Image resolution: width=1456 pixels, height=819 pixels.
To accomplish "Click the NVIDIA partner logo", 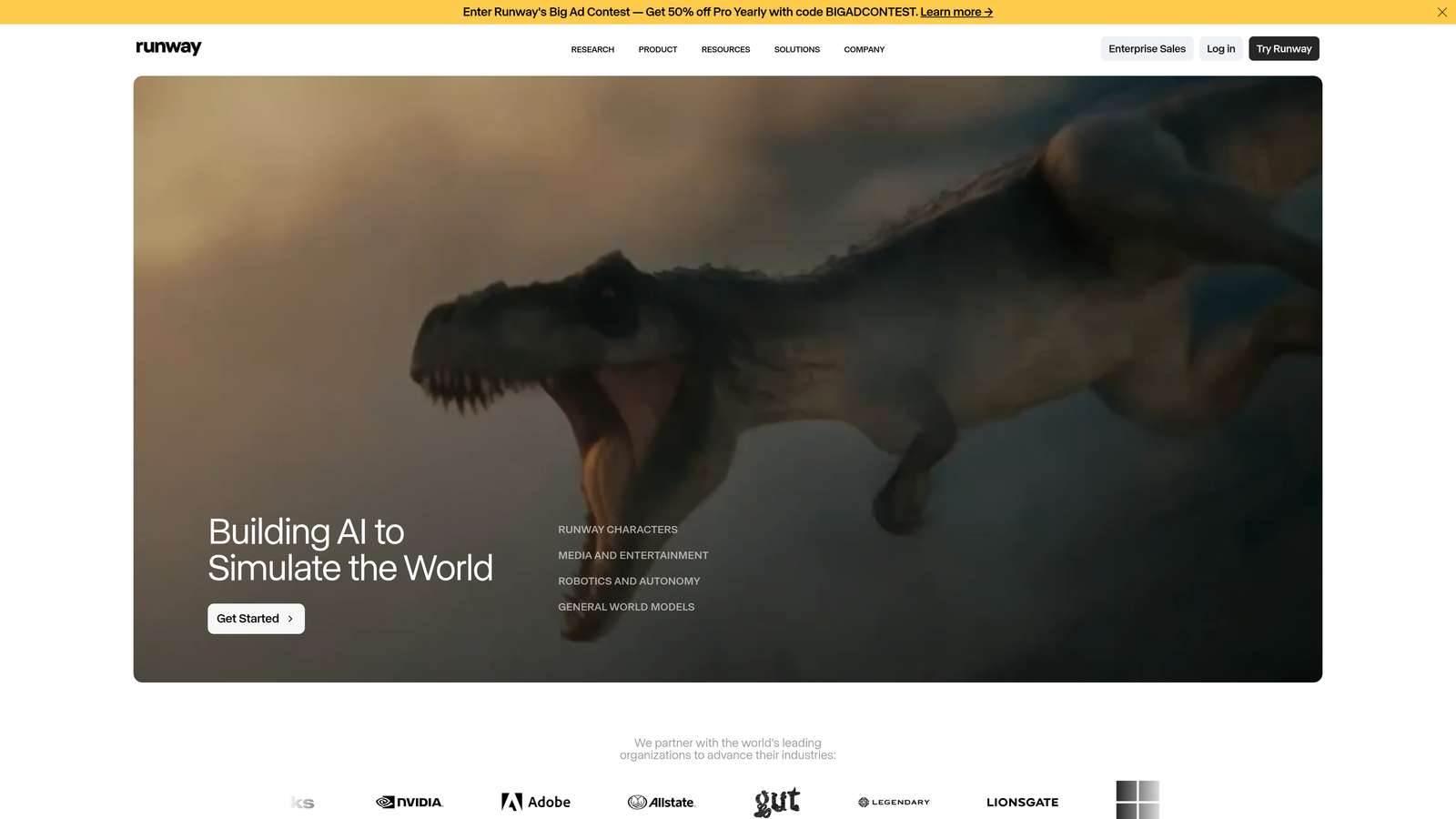I will pos(409,802).
